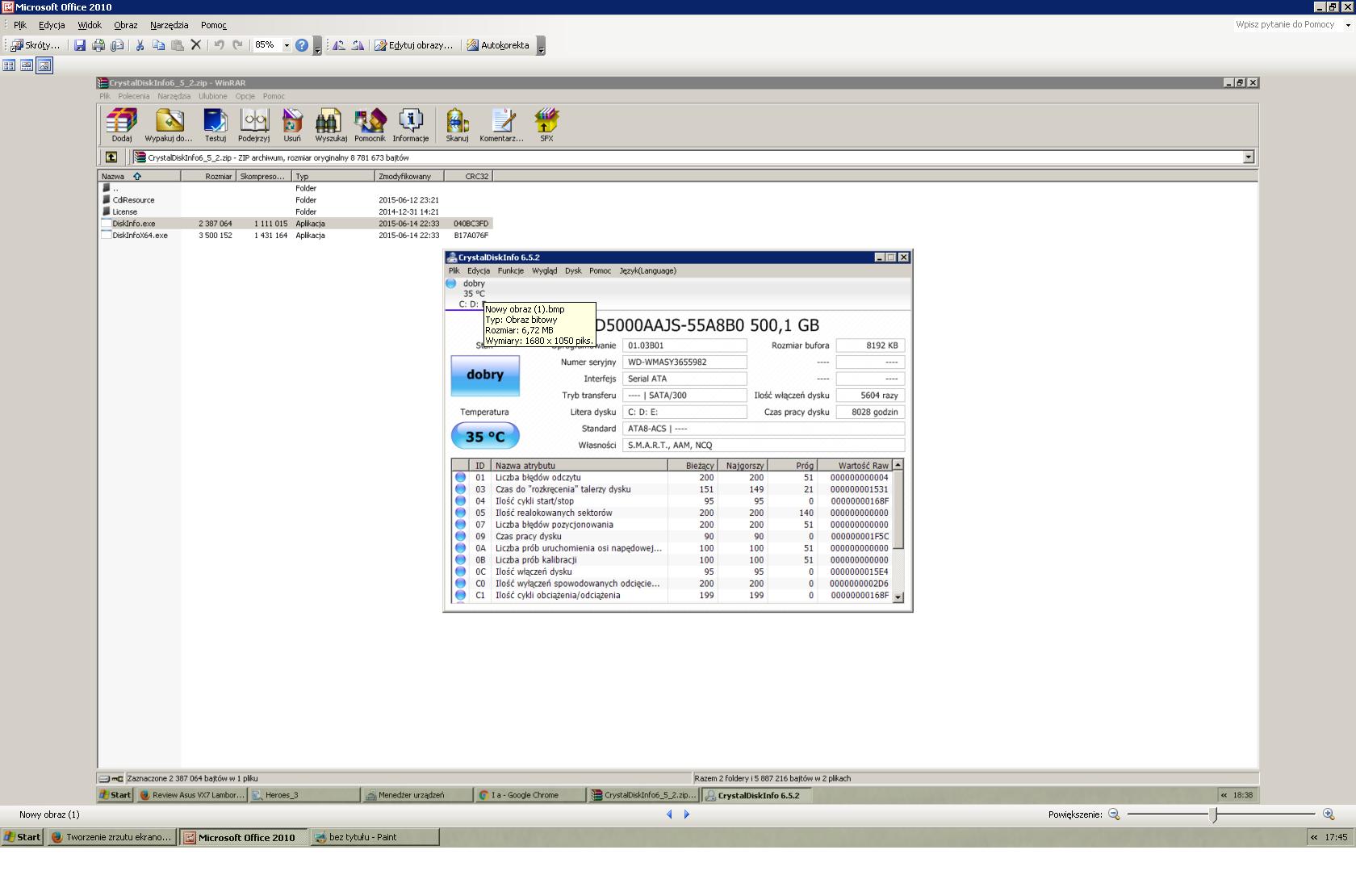Viewport: 1356px width, 896px height.
Task: Switch to Thumbnail view
Action: (9, 65)
